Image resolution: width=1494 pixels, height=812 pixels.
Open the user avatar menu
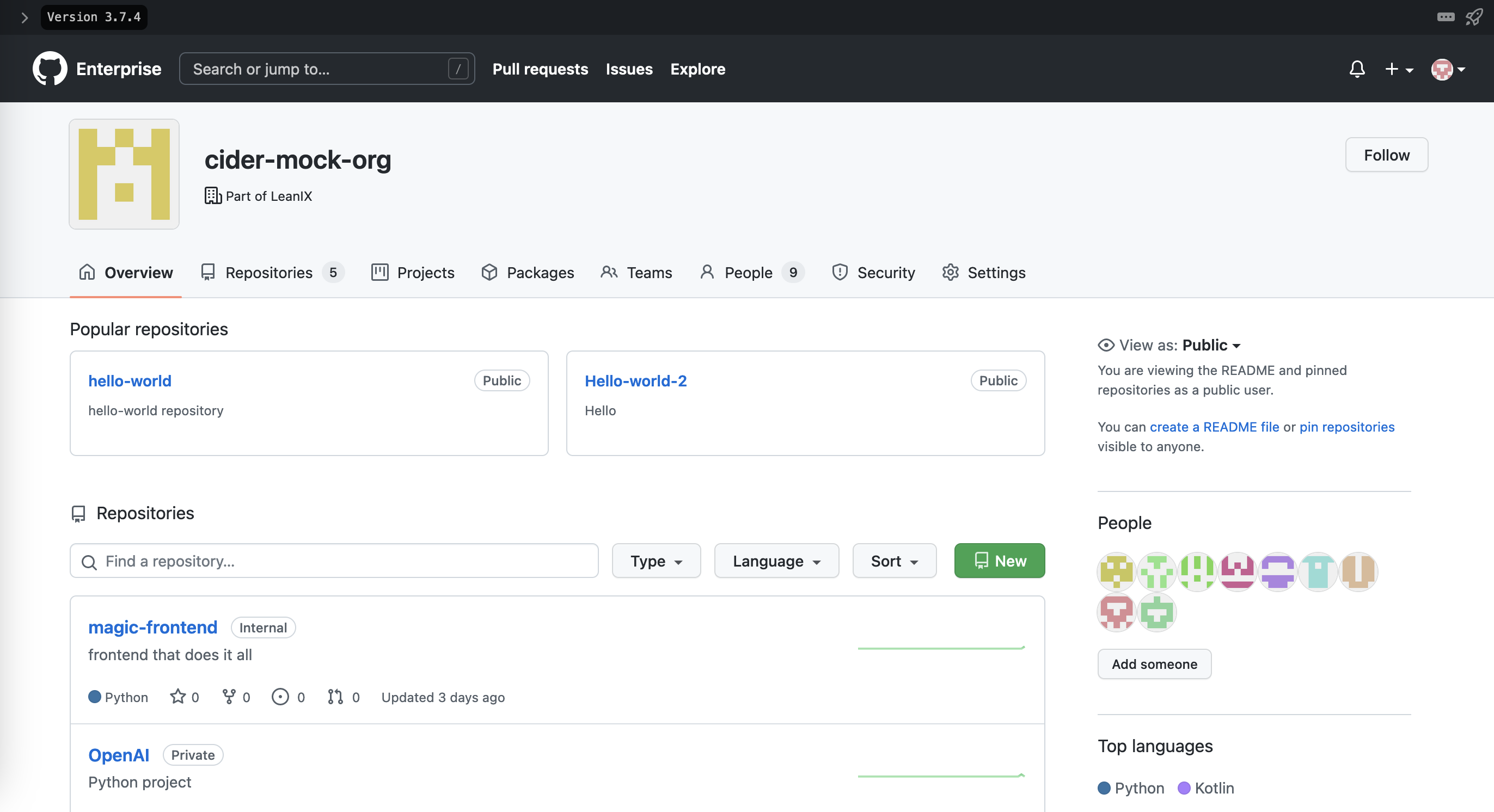tap(1448, 69)
